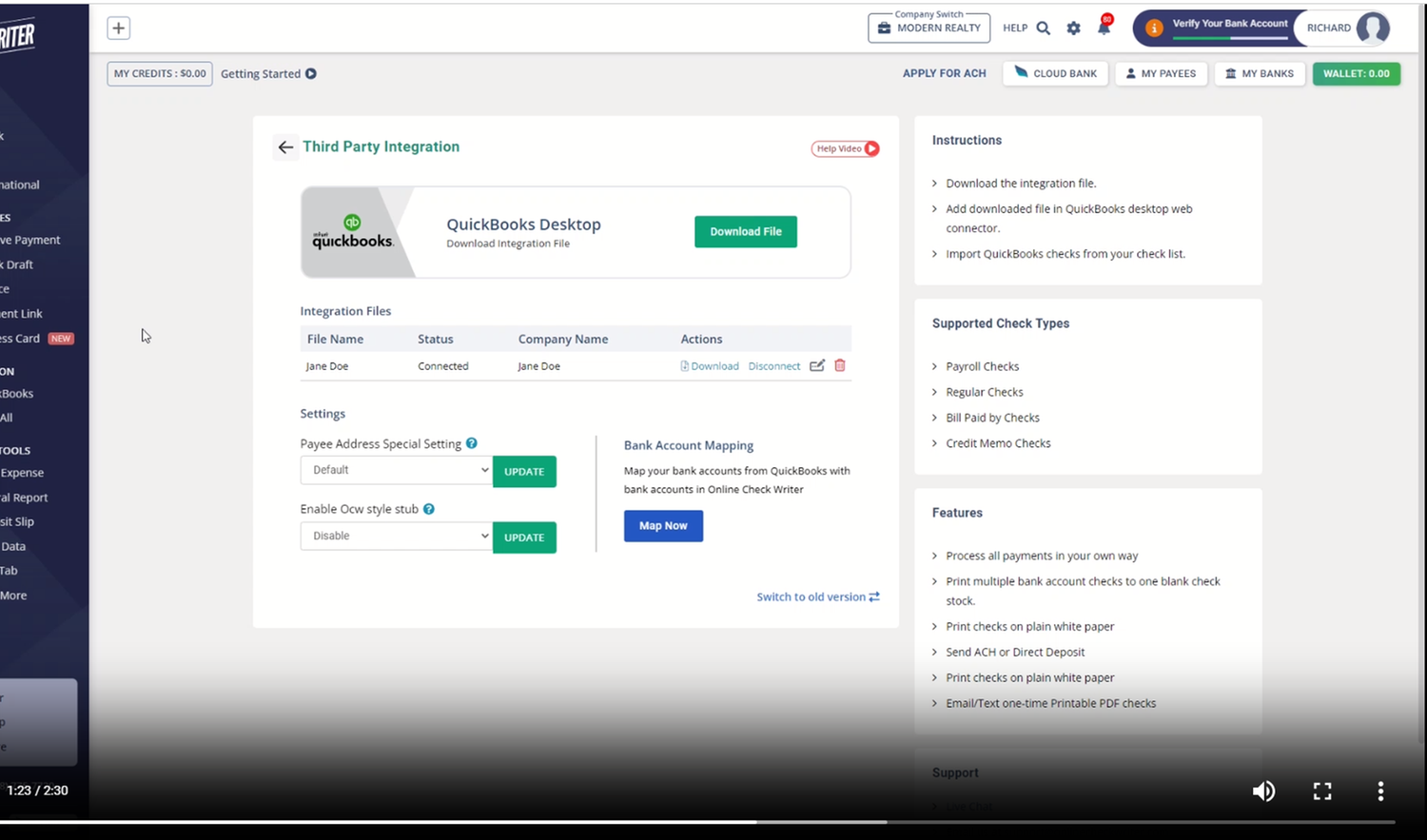
Task: Click the Payee Address Special Setting help icon
Action: (x=472, y=443)
